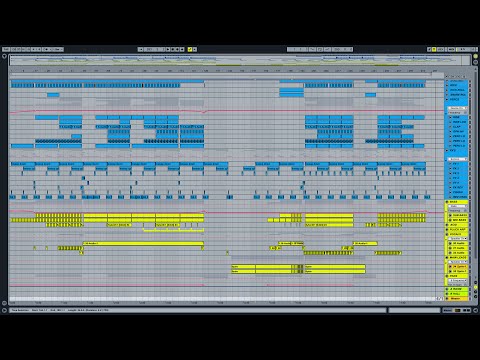Unfold the FX 1 track
The height and width of the screenshot is (360, 480).
(450, 164)
